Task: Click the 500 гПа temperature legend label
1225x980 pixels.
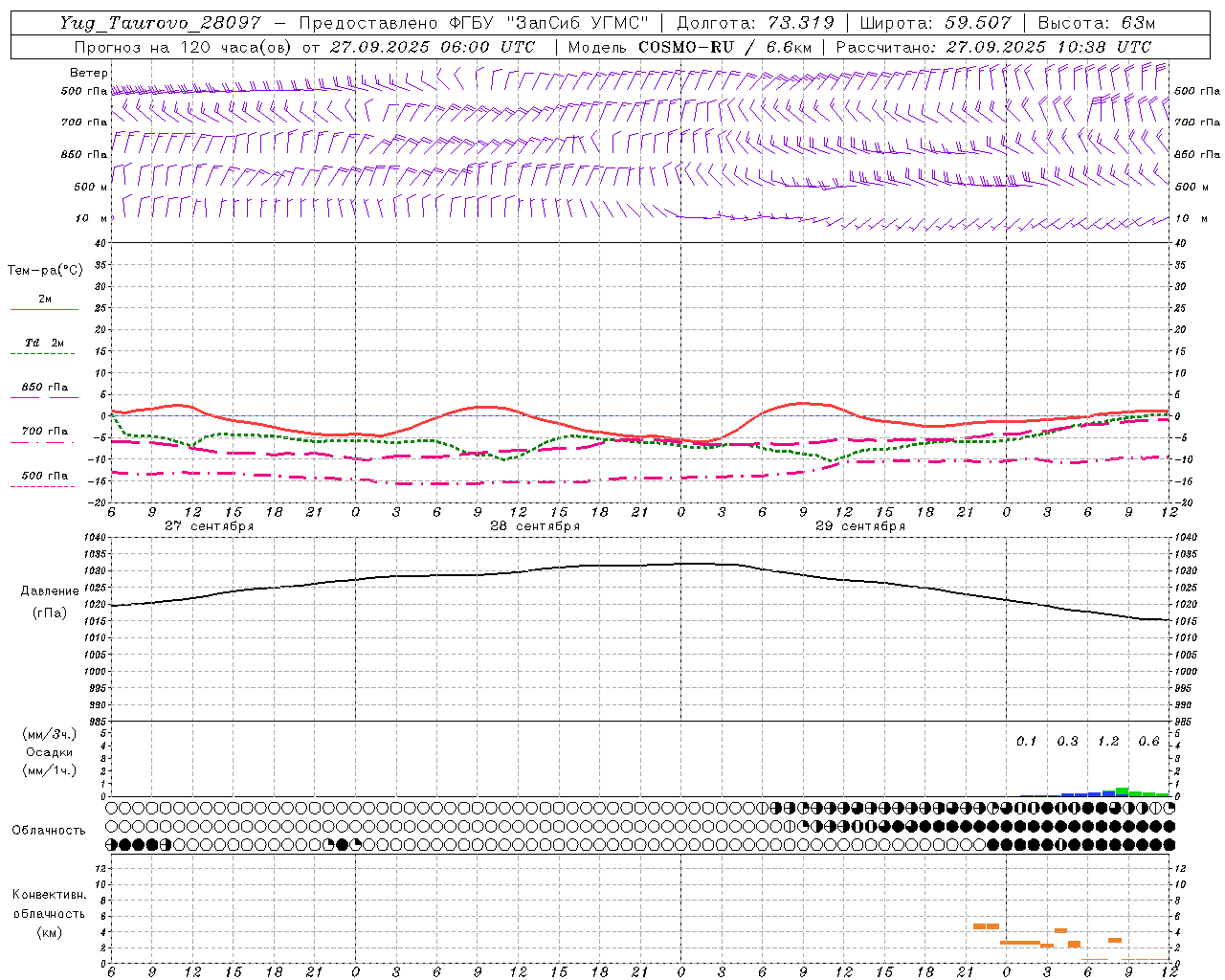Action: point(45,476)
